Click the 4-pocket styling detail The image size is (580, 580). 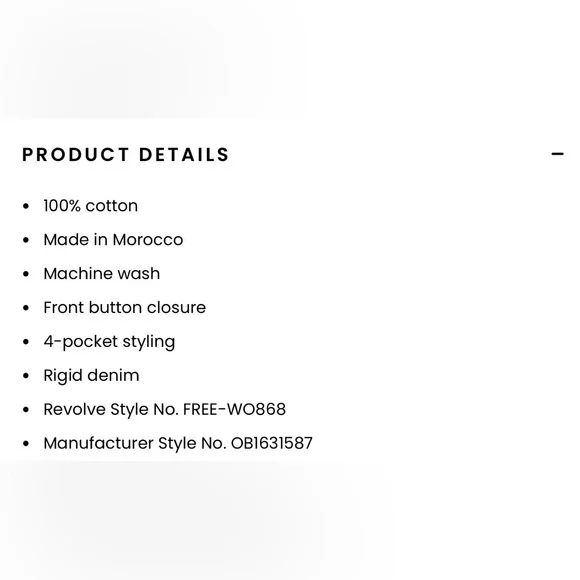coord(109,342)
